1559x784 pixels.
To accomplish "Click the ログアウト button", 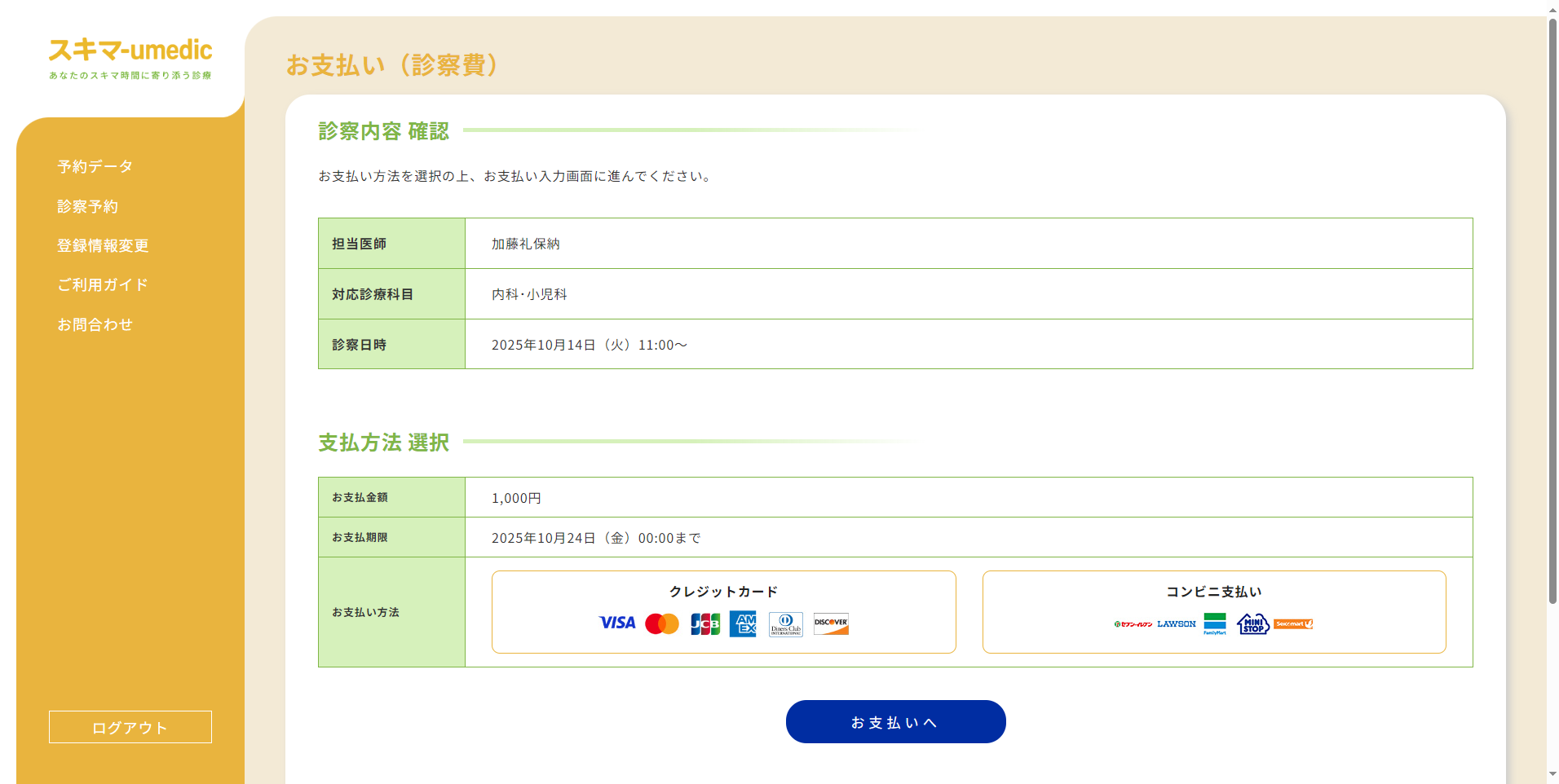I will tap(130, 726).
